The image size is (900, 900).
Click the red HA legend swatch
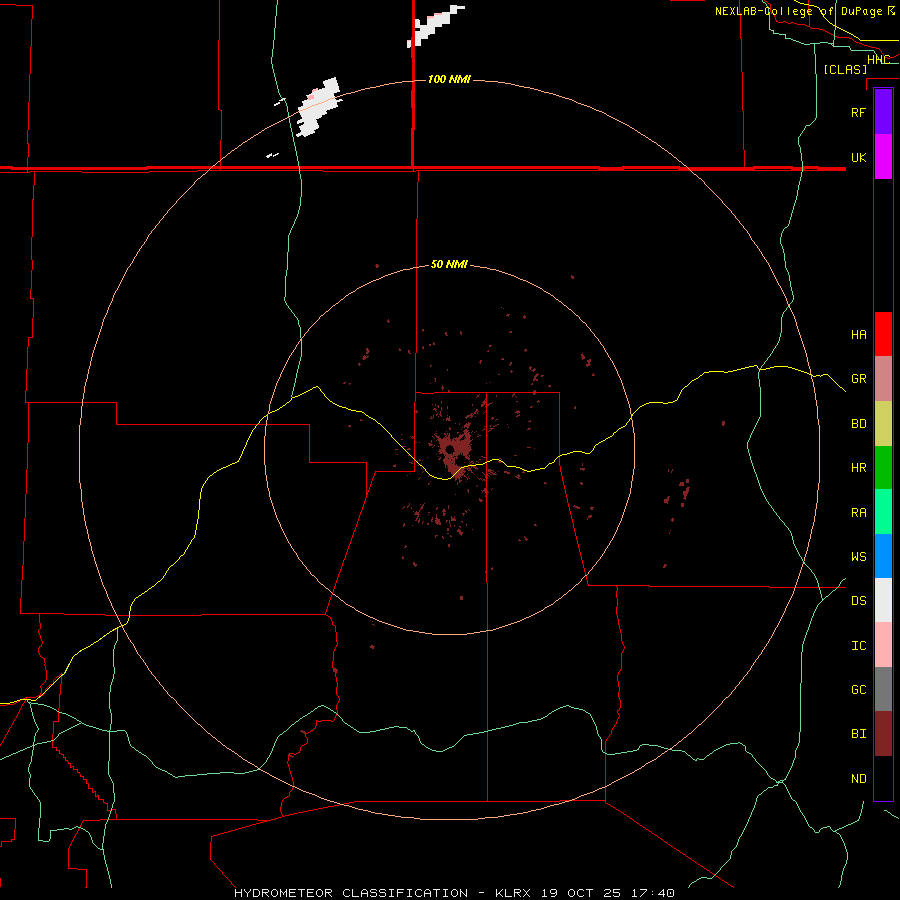tap(883, 334)
